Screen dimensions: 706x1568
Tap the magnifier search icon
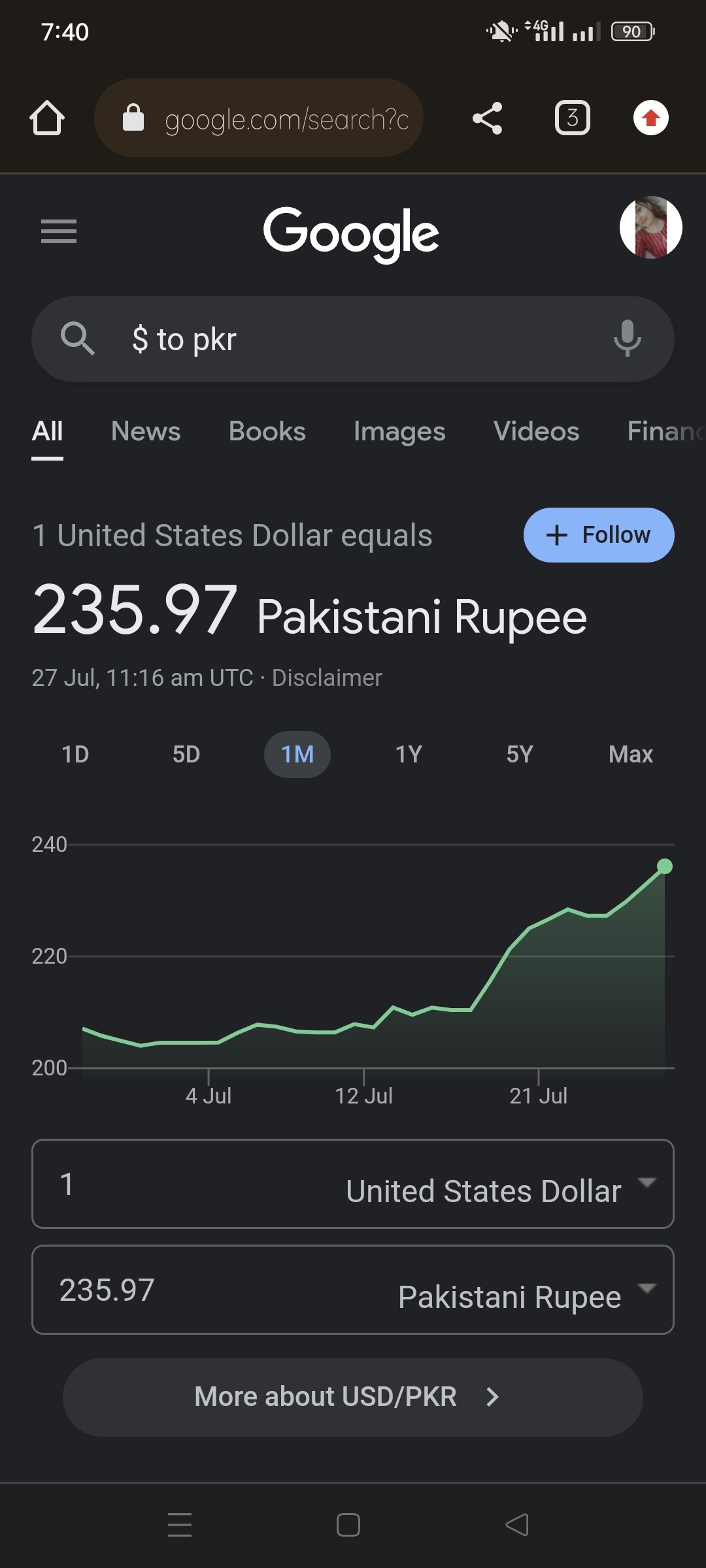point(77,338)
